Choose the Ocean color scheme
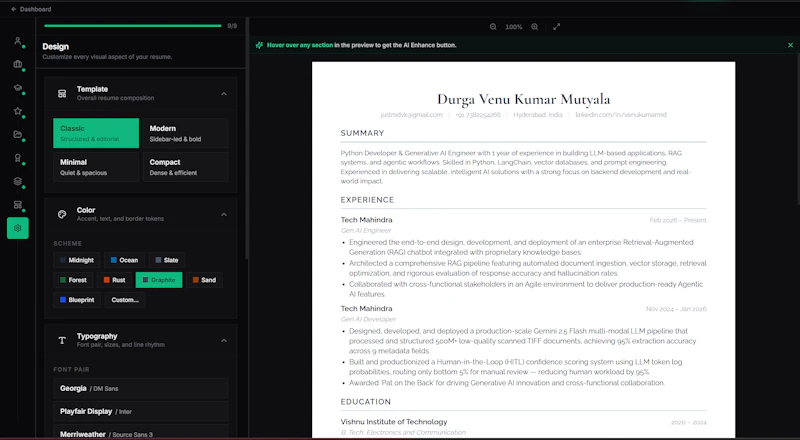800x440 pixels. [x=124, y=260]
